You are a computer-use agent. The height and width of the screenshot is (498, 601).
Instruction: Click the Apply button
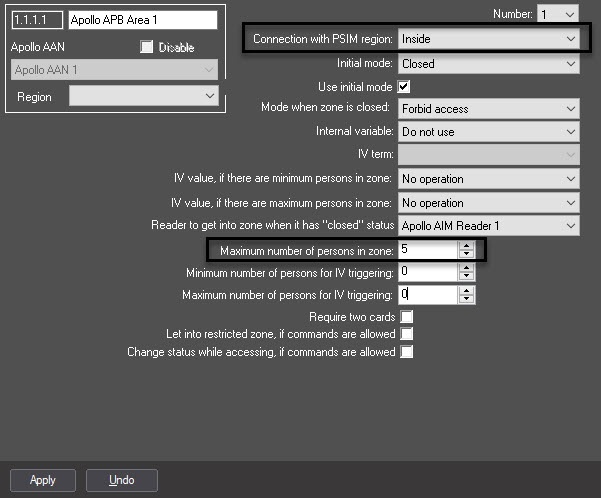click(x=43, y=480)
